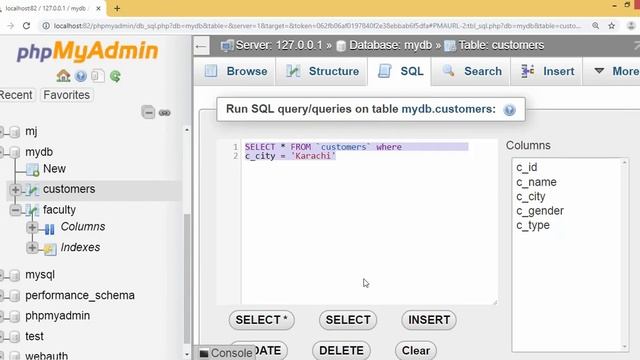Open a new browser tab
The height and width of the screenshot is (360, 640).
coord(117,8)
